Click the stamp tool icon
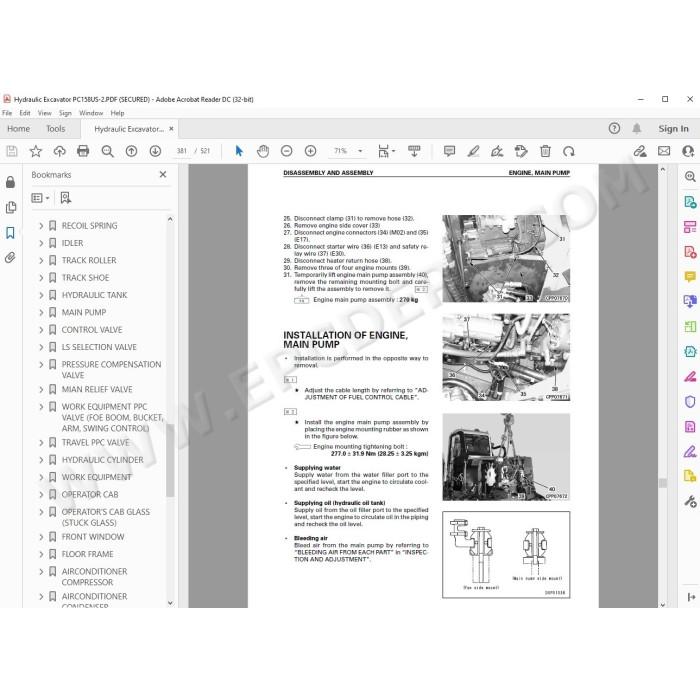The image size is (700, 700). coord(521,151)
